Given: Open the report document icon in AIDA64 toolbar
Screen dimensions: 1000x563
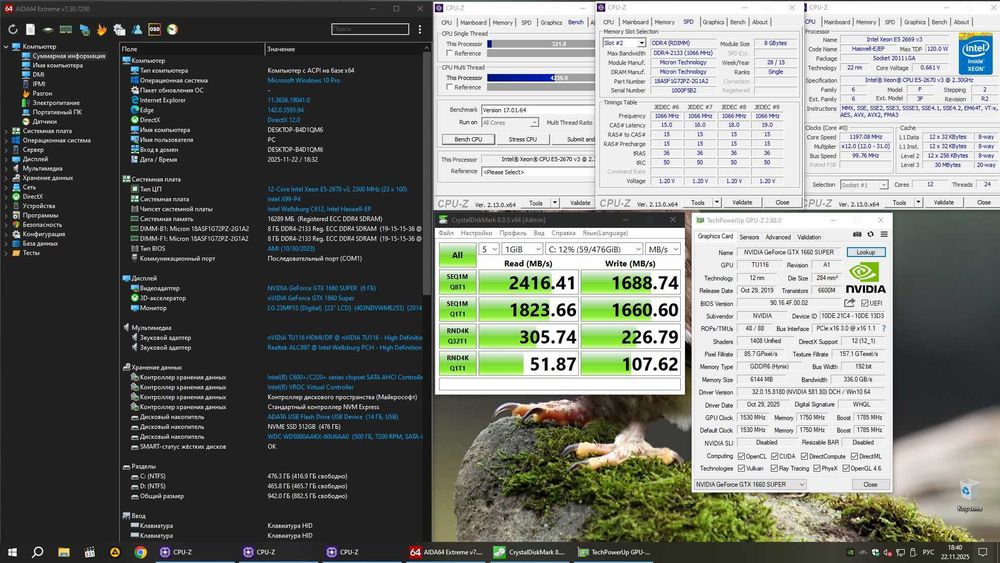Looking at the screenshot, I should click(30, 29).
